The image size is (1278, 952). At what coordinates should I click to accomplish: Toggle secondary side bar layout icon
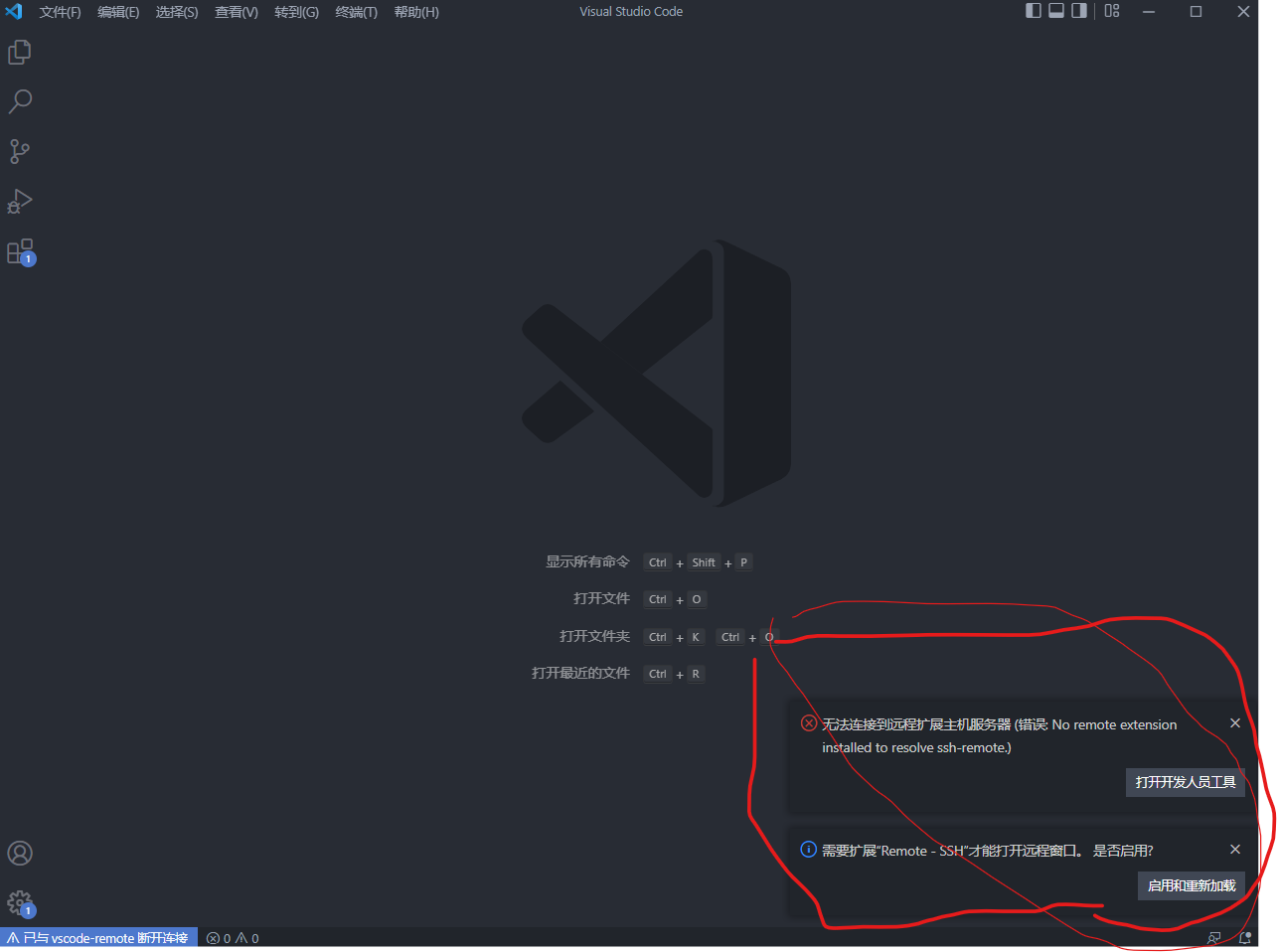[1079, 11]
